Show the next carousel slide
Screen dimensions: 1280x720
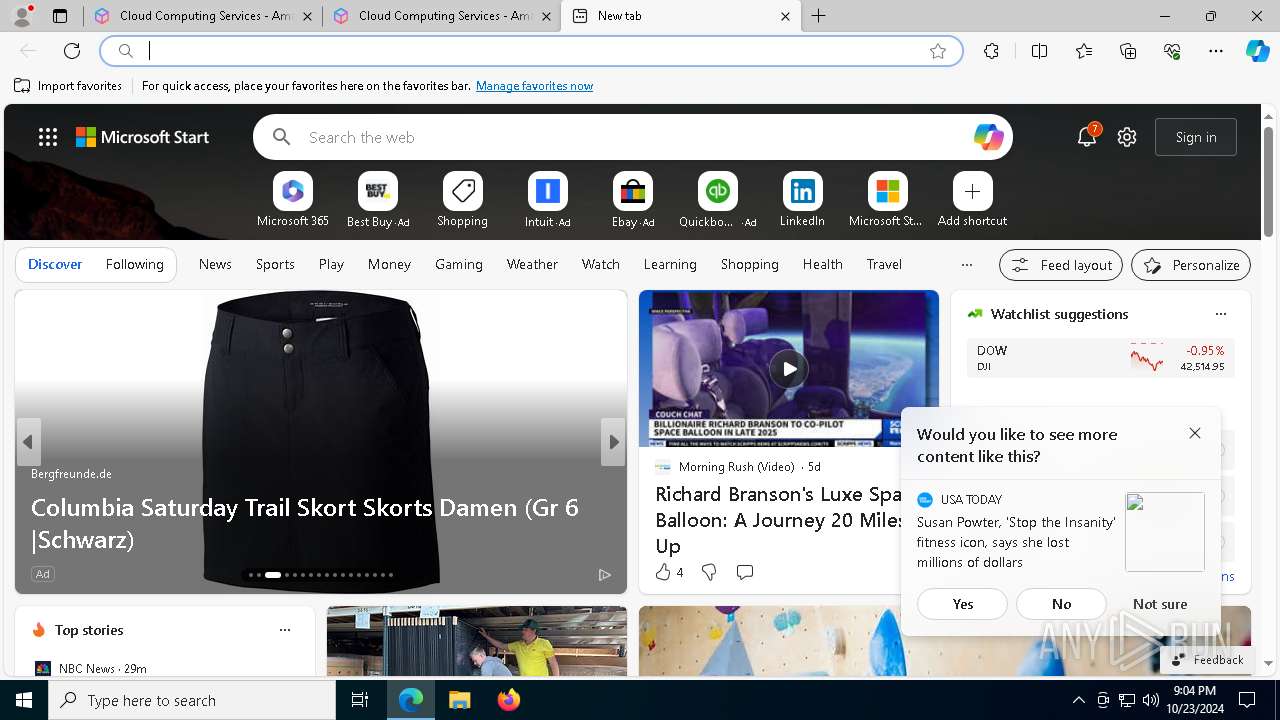pyautogui.click(x=613, y=441)
